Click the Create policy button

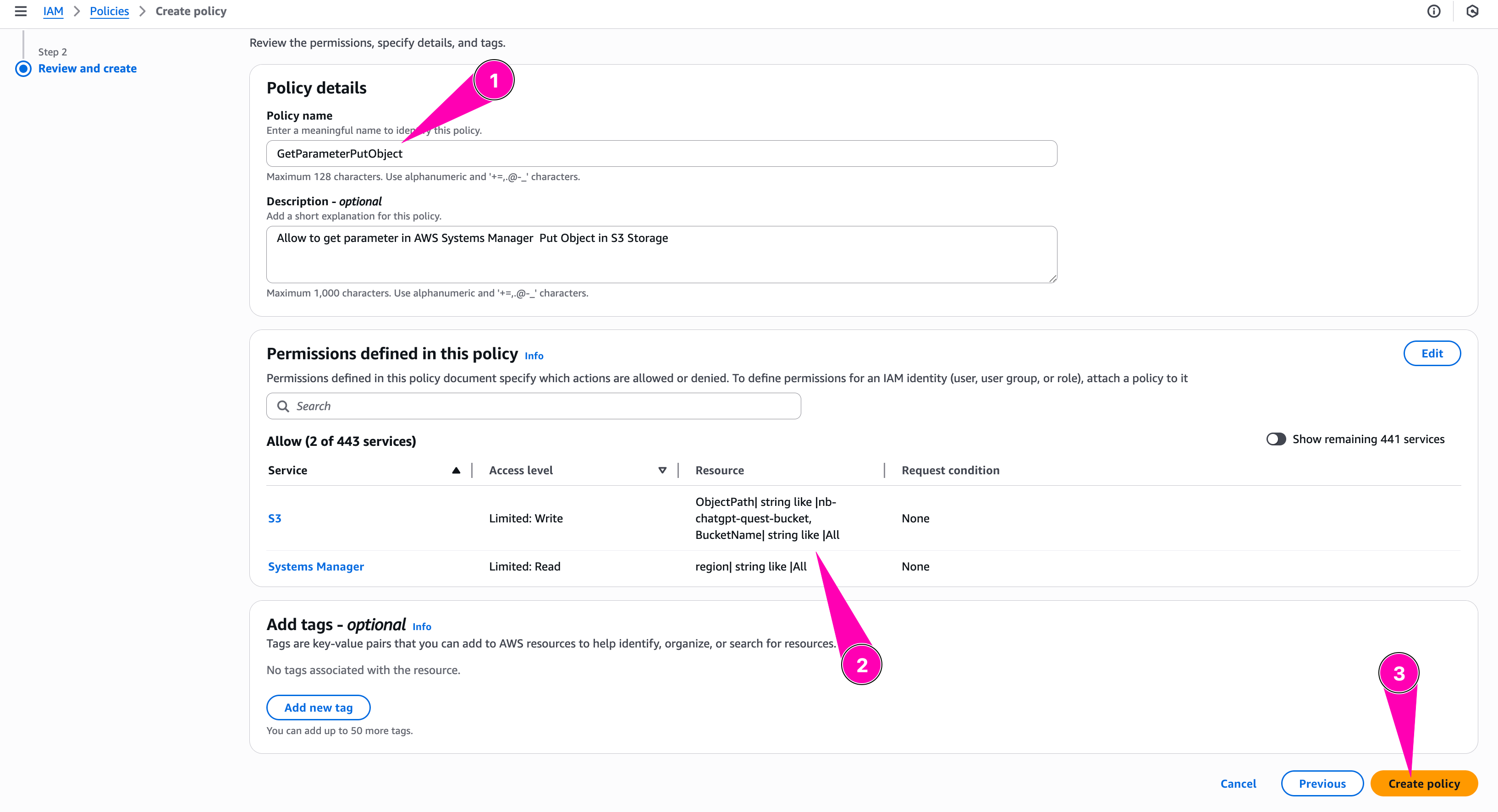click(1424, 784)
